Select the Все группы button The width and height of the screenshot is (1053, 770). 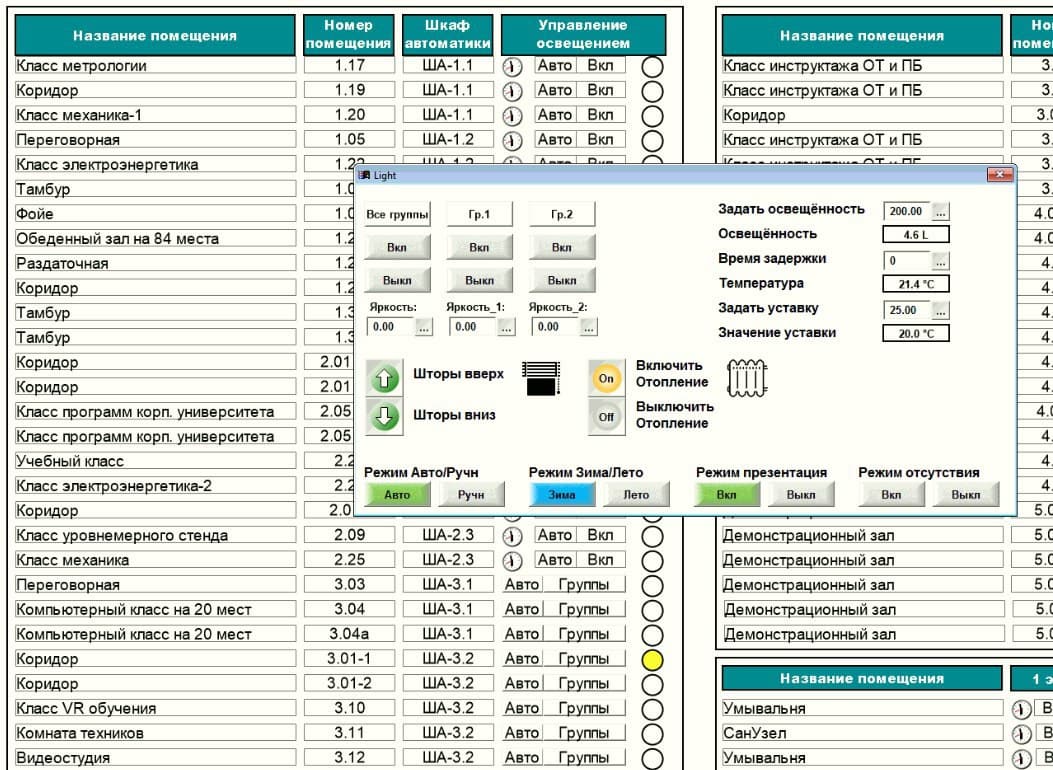click(x=397, y=215)
